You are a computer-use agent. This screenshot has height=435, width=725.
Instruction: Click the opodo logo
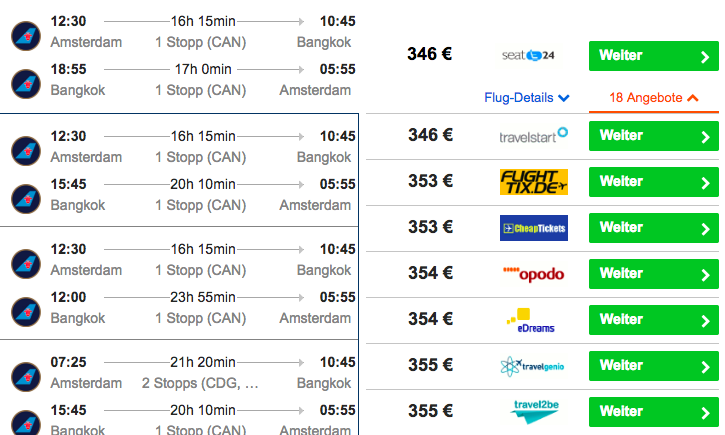click(534, 274)
